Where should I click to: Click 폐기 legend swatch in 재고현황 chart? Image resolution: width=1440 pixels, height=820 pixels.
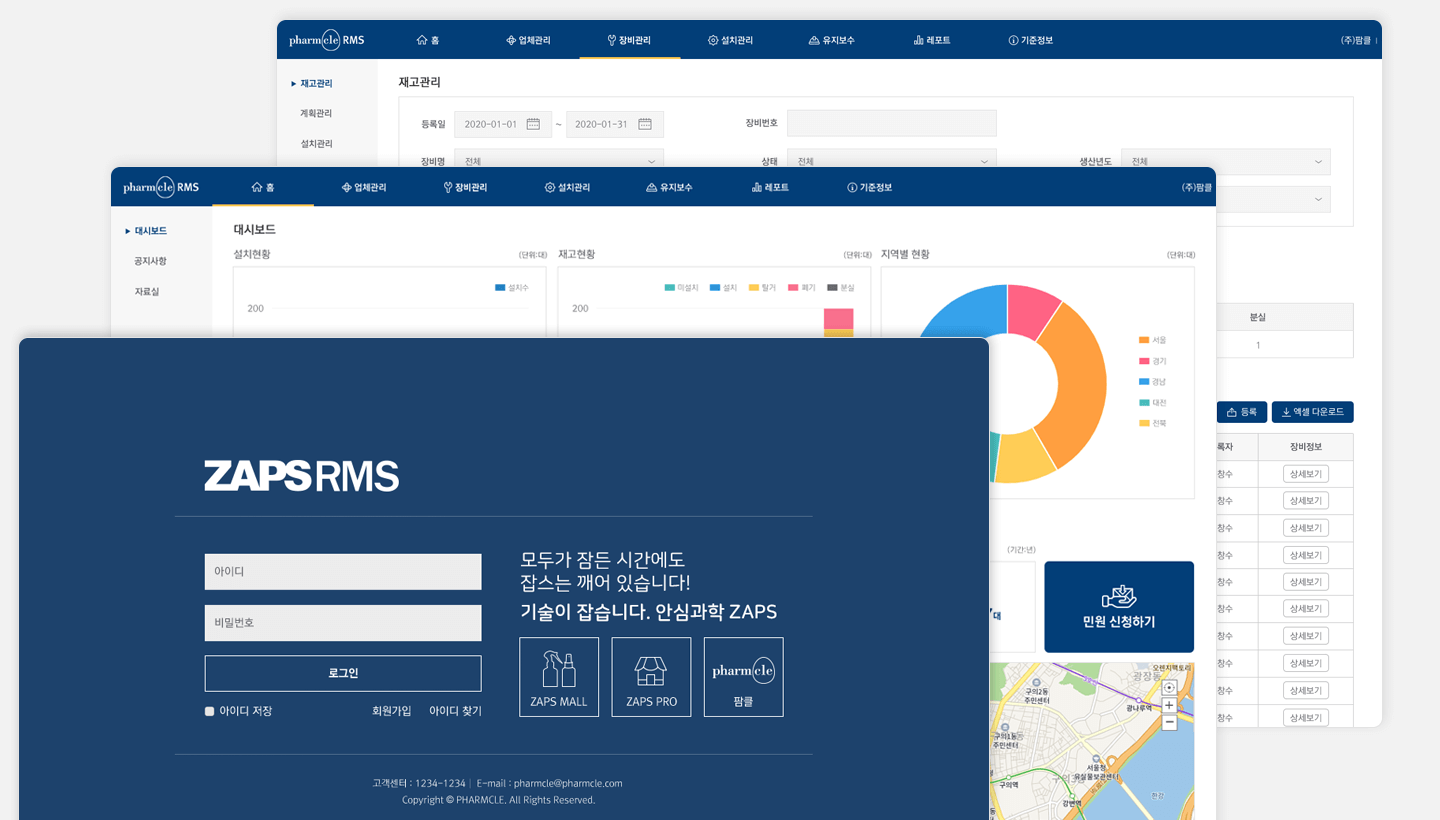point(793,288)
